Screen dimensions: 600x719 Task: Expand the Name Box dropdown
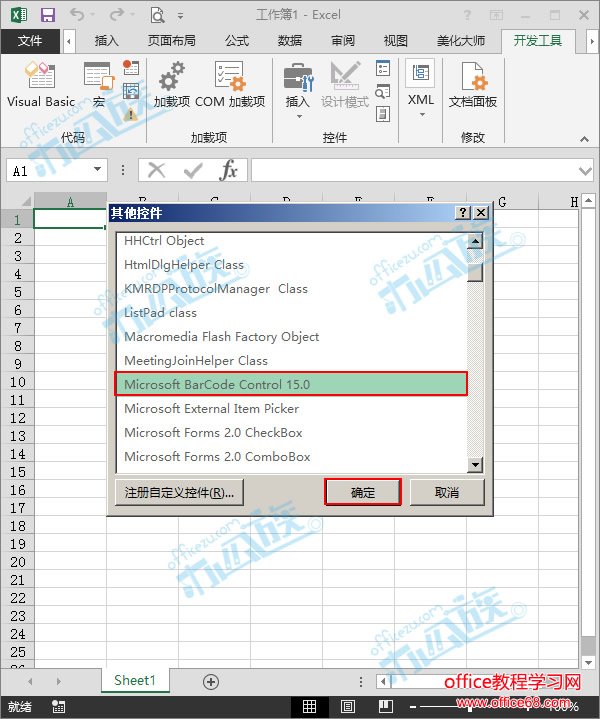97,170
